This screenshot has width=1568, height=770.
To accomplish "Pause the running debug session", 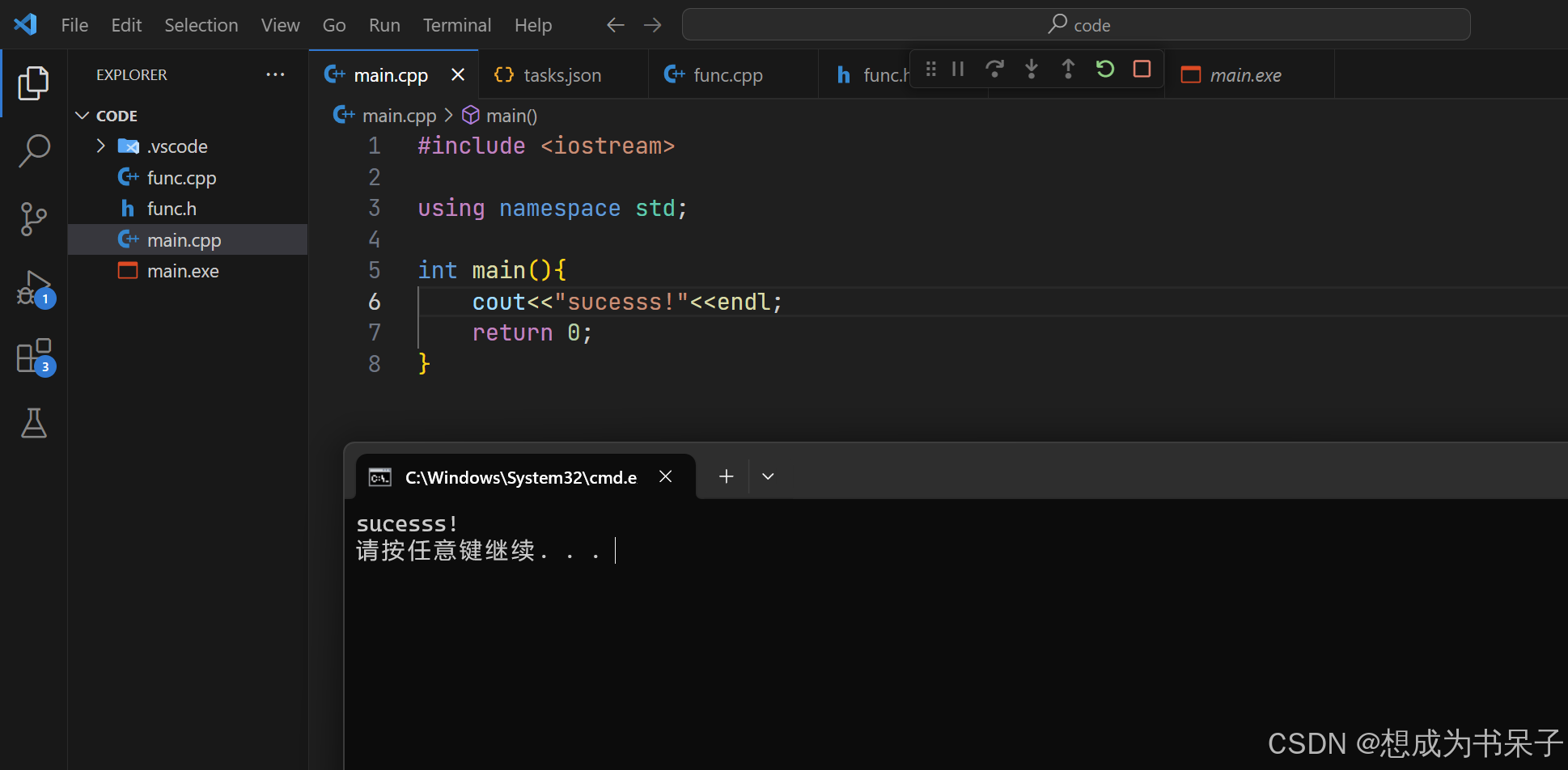I will tap(958, 69).
